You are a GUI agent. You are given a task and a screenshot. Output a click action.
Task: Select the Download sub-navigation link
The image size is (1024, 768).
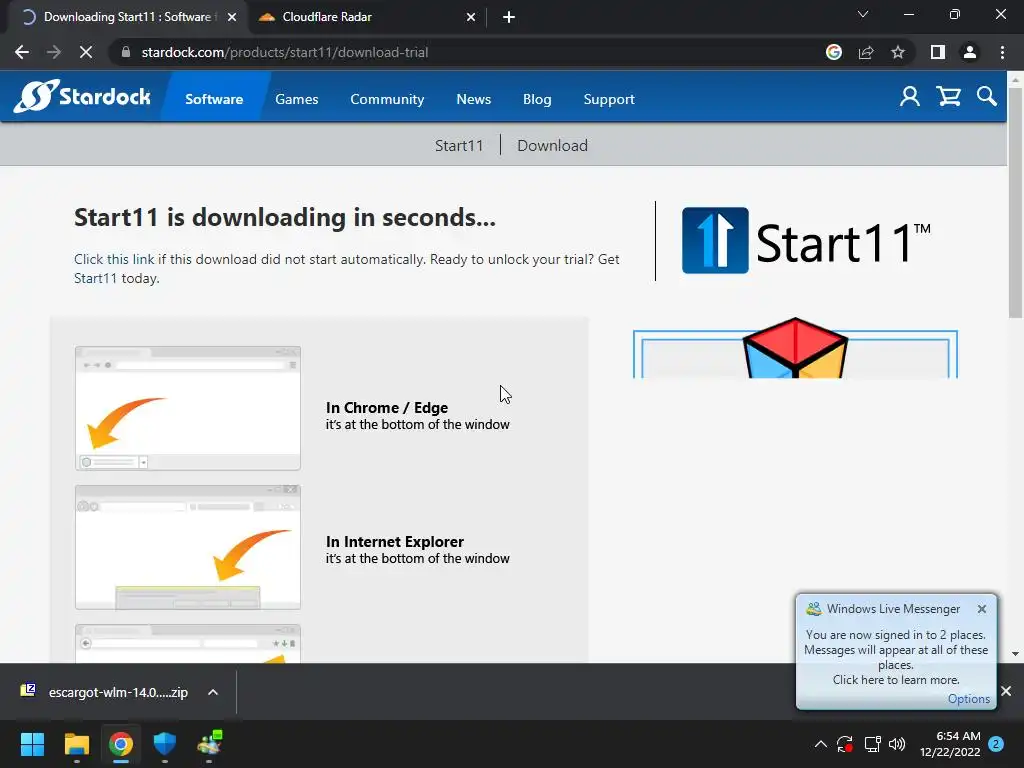click(552, 145)
